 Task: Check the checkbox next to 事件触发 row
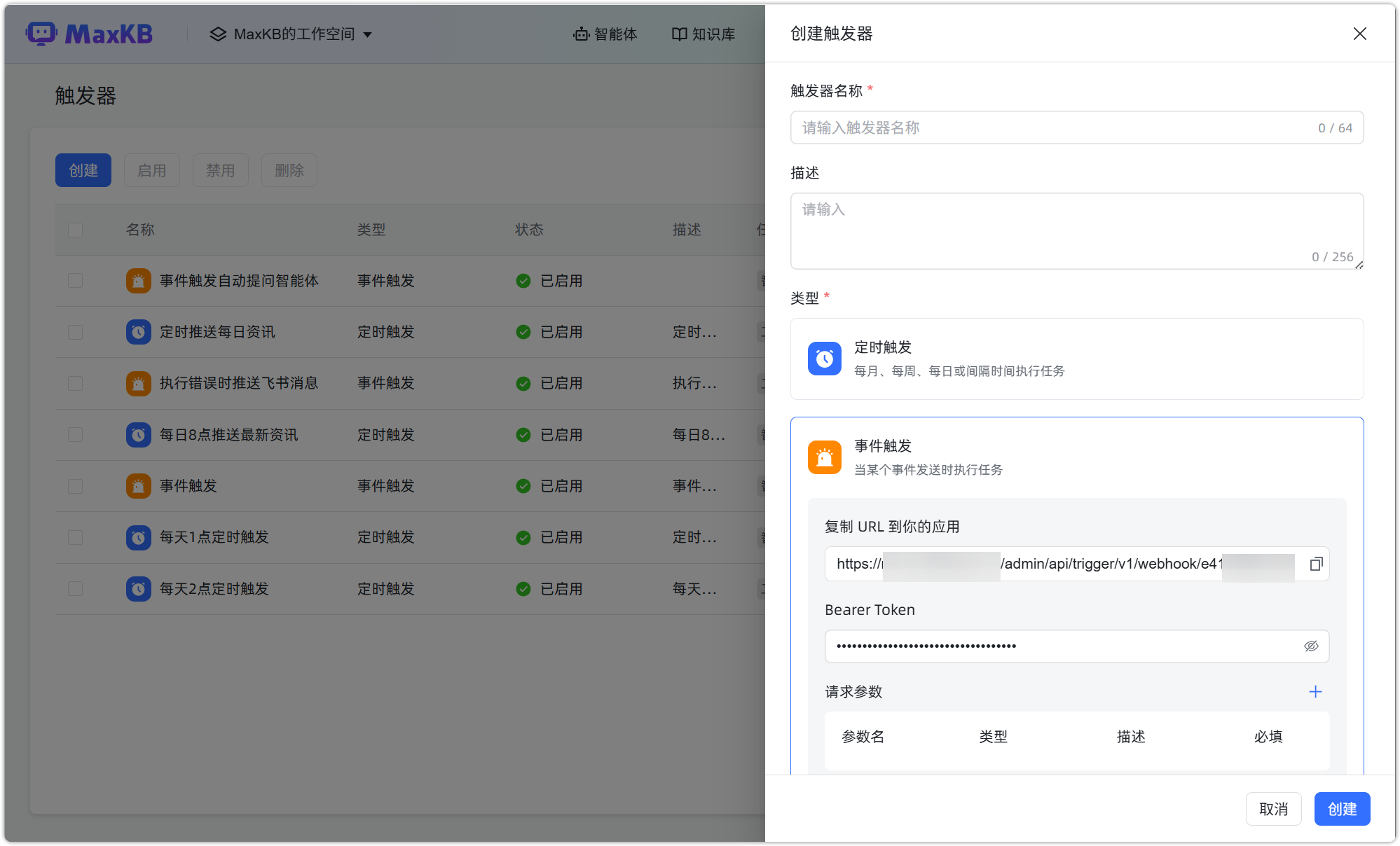point(75,485)
